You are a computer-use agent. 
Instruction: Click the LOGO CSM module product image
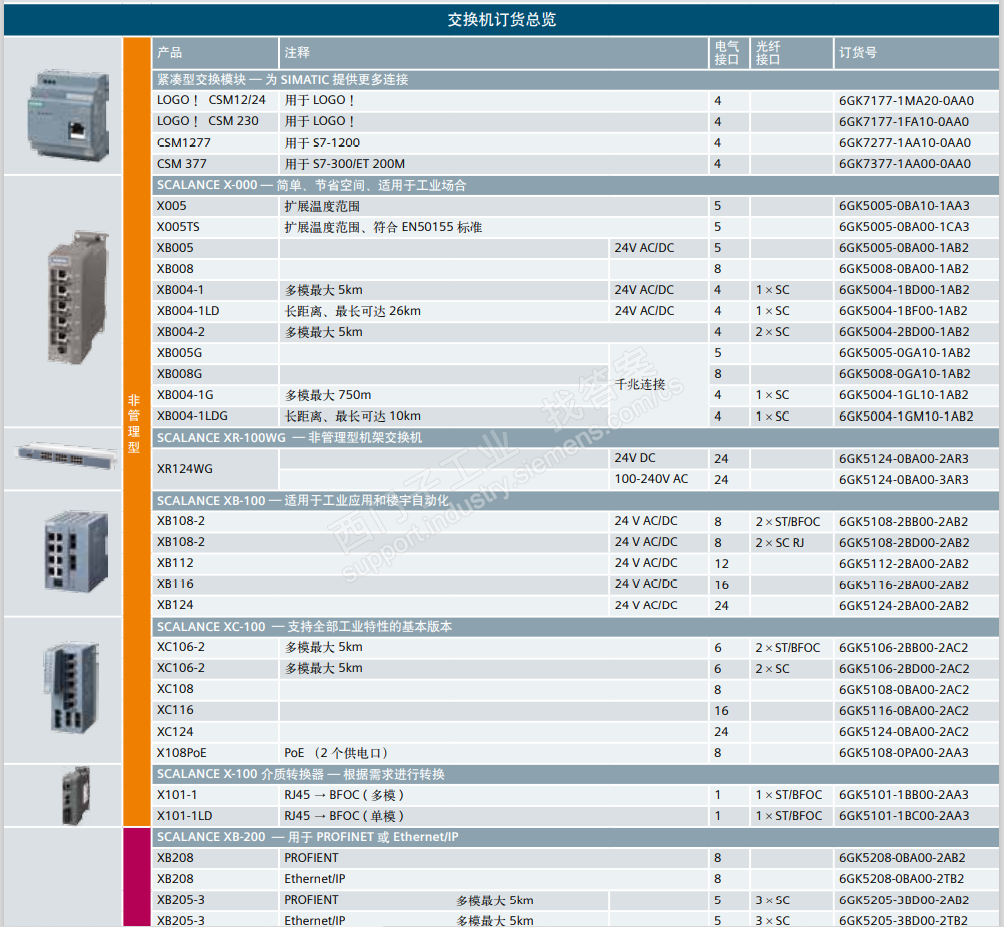click(x=67, y=115)
